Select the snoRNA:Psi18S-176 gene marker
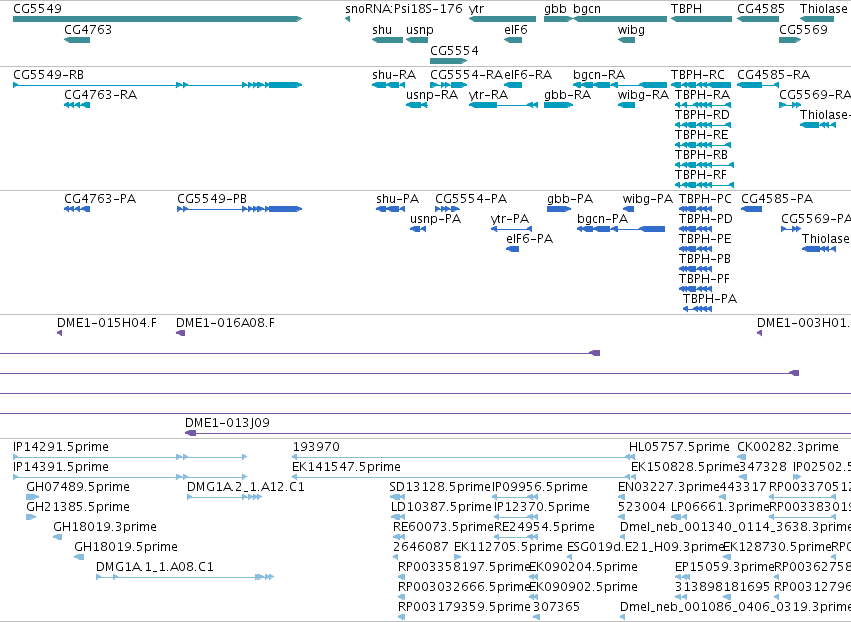This screenshot has width=851, height=622. point(347,19)
